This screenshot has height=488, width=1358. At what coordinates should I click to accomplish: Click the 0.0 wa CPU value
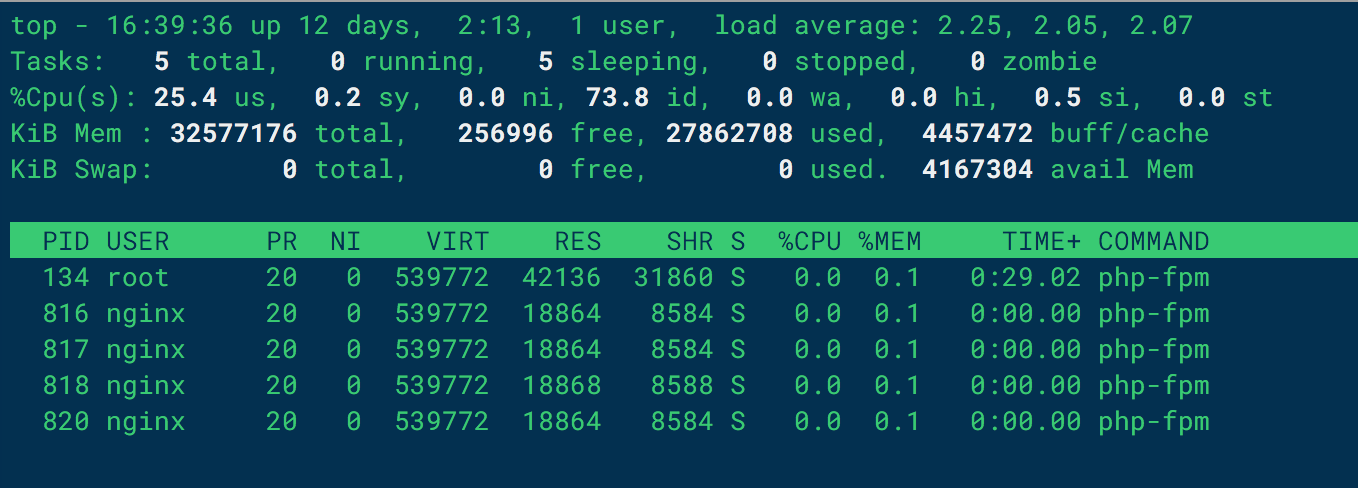tap(770, 97)
